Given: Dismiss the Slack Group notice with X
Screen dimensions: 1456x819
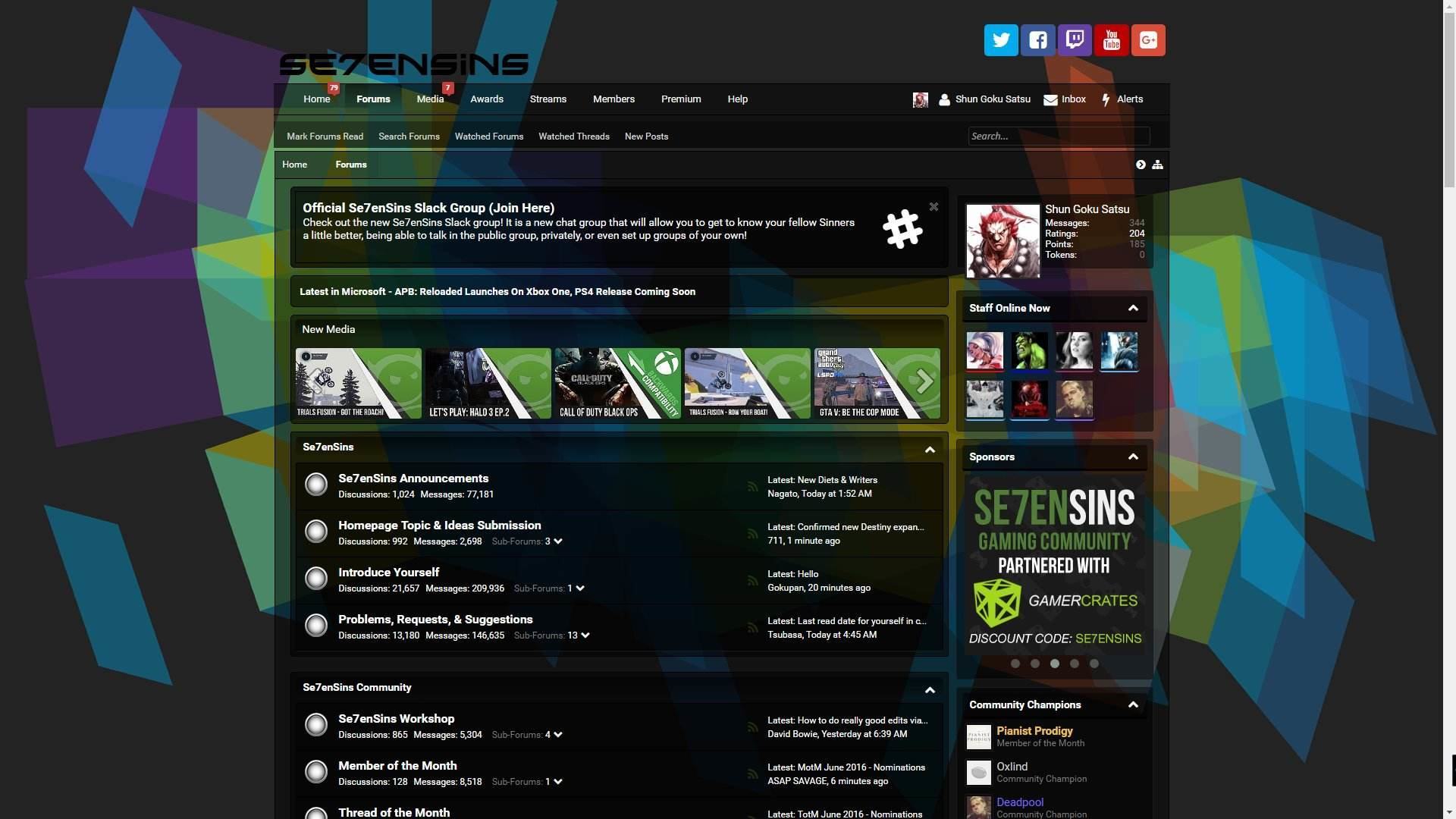Looking at the screenshot, I should 934,206.
